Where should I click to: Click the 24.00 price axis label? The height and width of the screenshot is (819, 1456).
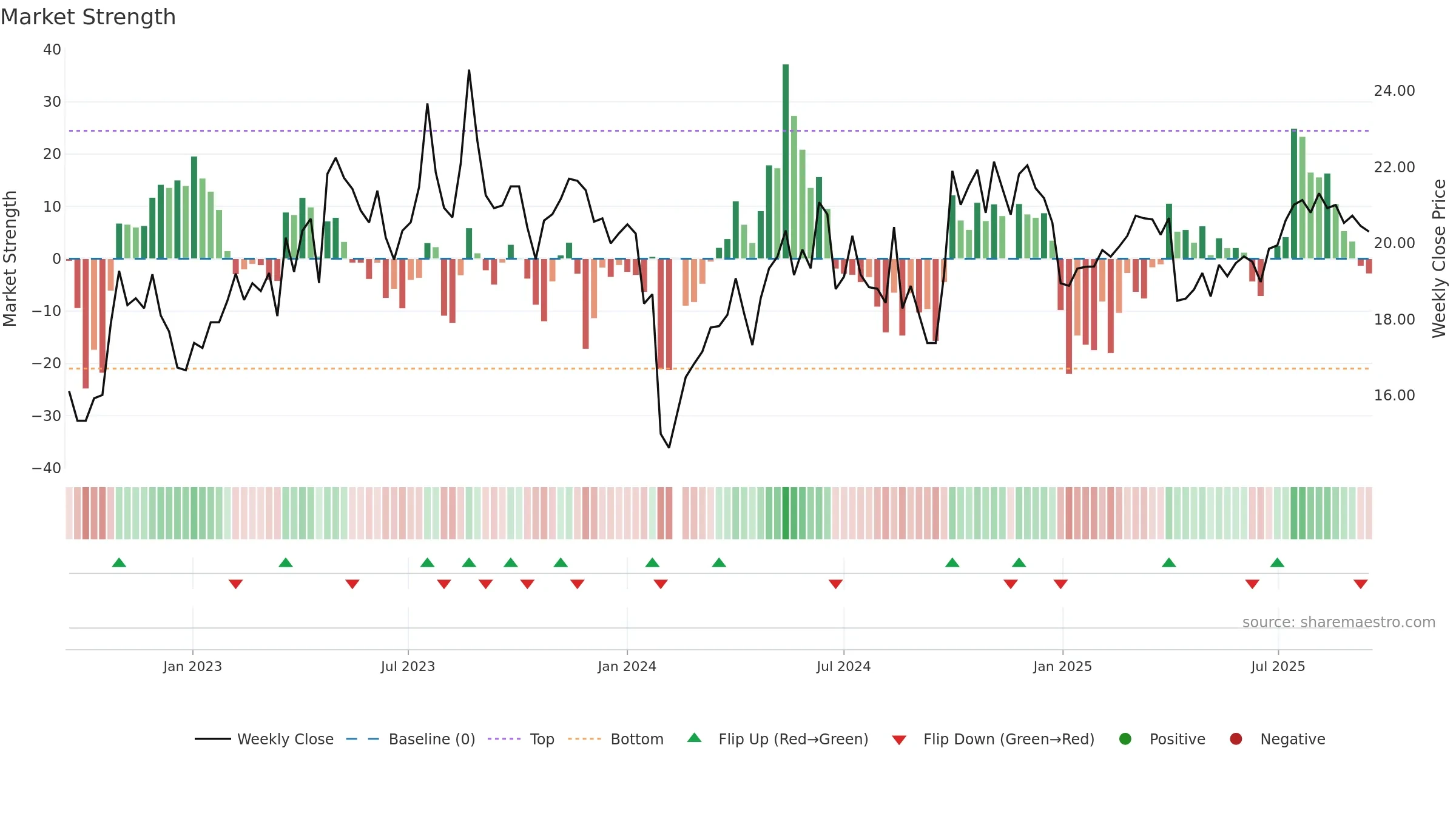(x=1394, y=91)
